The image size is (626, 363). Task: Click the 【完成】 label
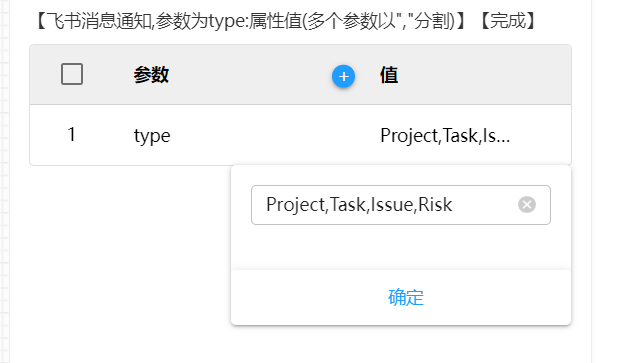click(507, 21)
